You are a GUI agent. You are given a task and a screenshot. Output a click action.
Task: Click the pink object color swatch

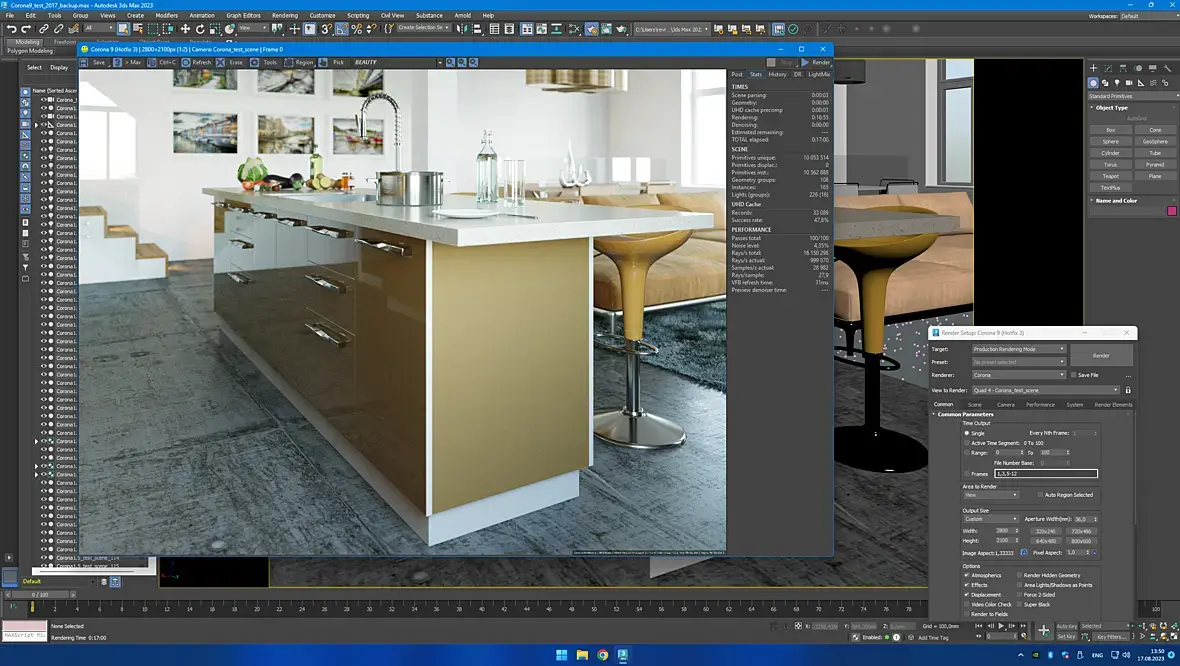(1172, 211)
